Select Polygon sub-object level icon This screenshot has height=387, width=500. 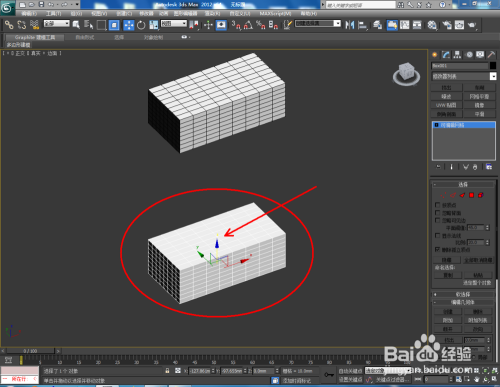point(471,195)
